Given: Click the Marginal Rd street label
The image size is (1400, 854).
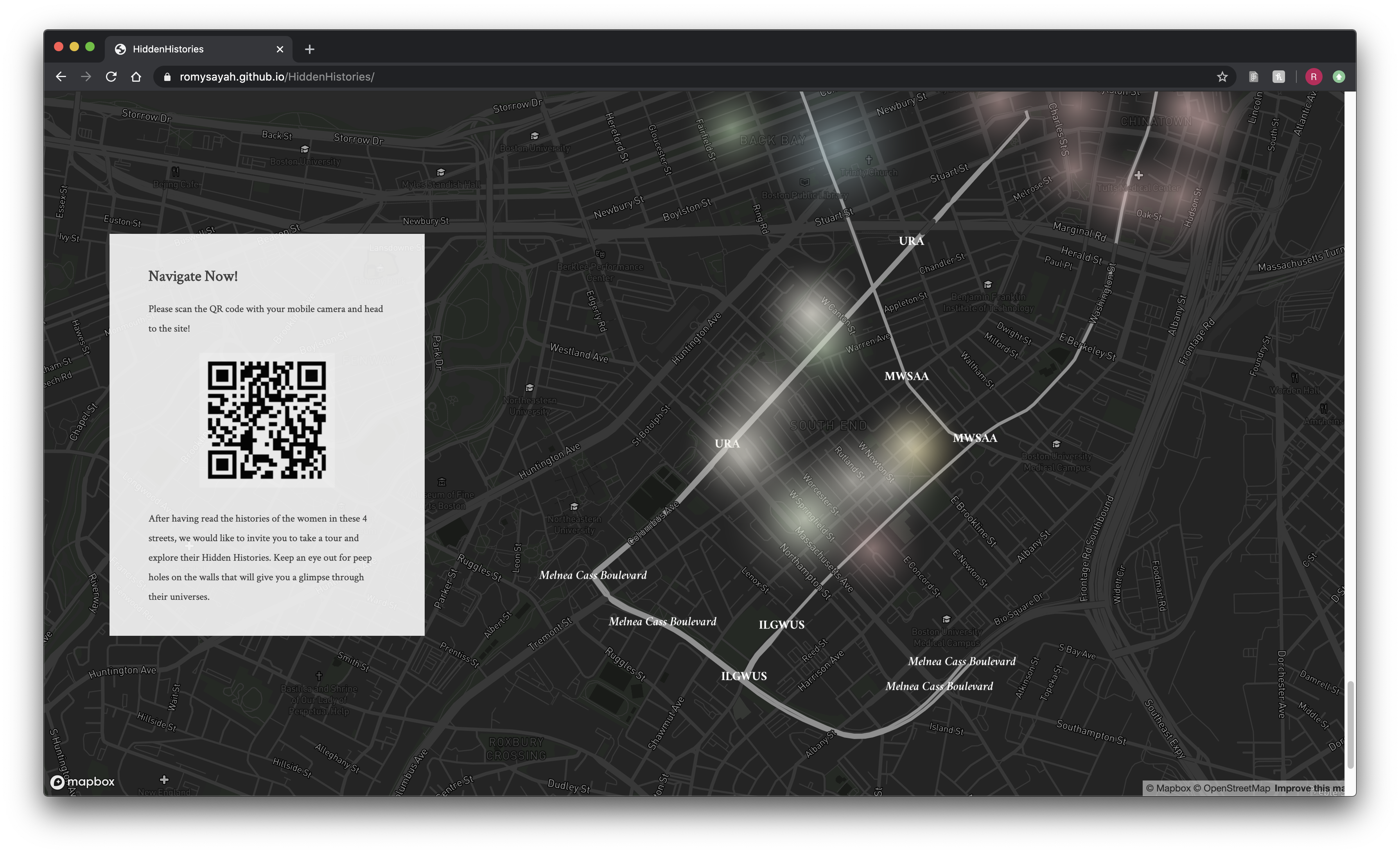Looking at the screenshot, I should click(1080, 232).
